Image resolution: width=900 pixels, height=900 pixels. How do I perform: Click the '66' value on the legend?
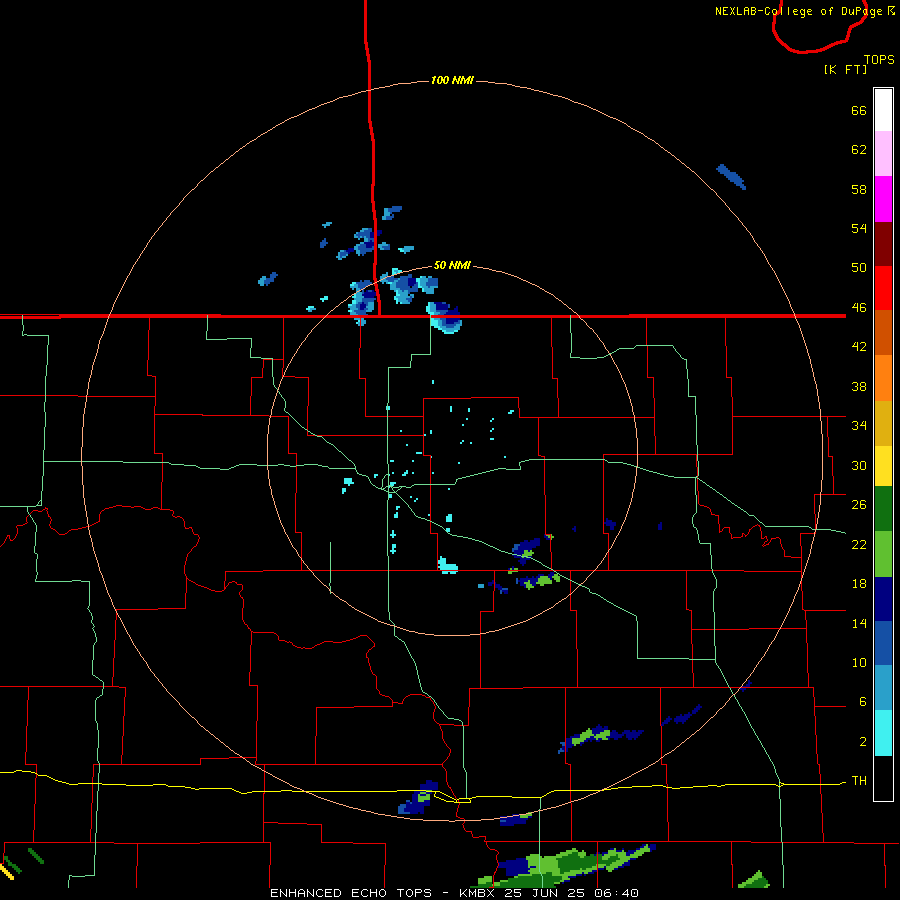(859, 110)
